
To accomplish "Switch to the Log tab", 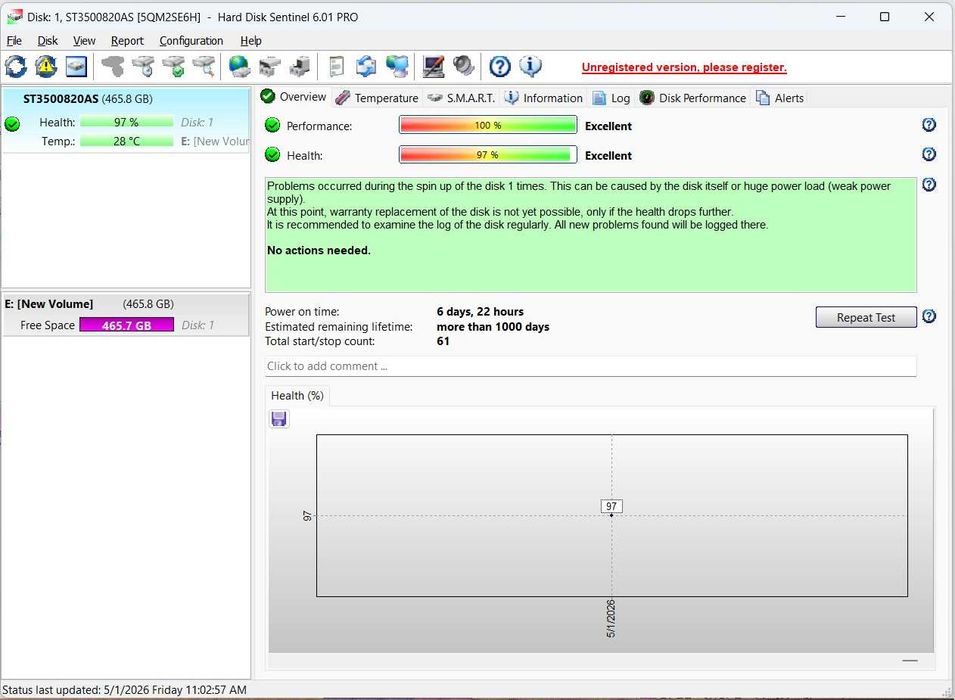I will point(612,98).
